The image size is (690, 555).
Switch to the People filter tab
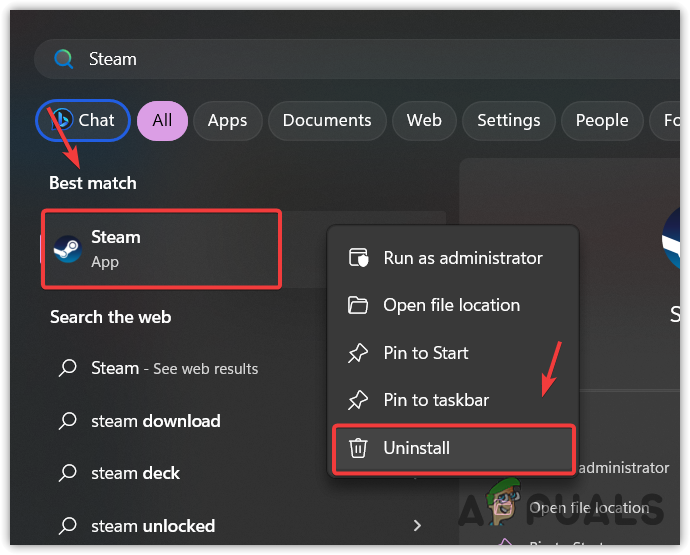[x=602, y=121]
